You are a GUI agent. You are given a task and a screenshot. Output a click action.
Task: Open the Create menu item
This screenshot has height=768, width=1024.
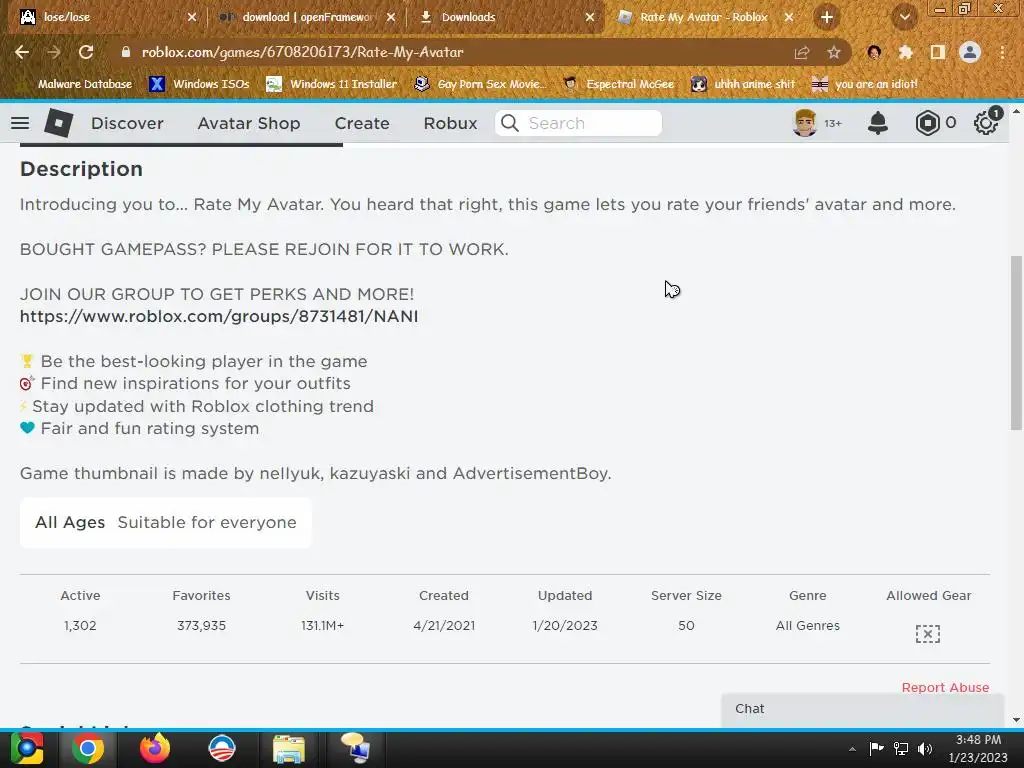click(362, 123)
